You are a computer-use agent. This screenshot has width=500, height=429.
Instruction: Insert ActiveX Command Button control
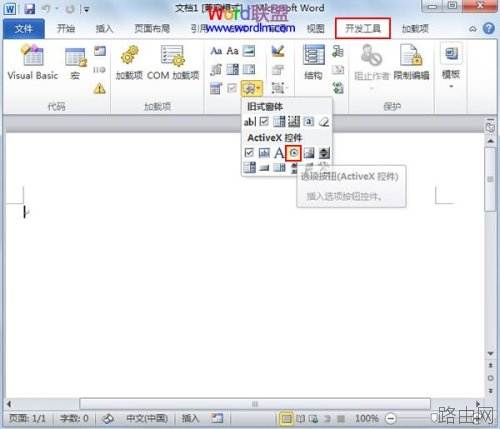pos(264,167)
